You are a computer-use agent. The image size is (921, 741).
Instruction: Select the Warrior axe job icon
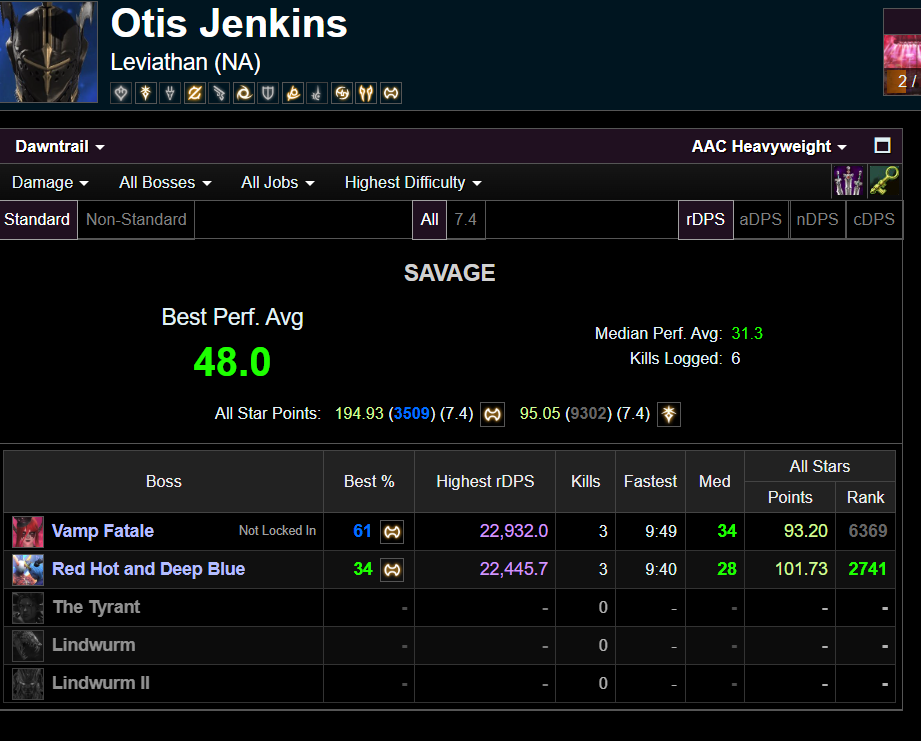(391, 93)
